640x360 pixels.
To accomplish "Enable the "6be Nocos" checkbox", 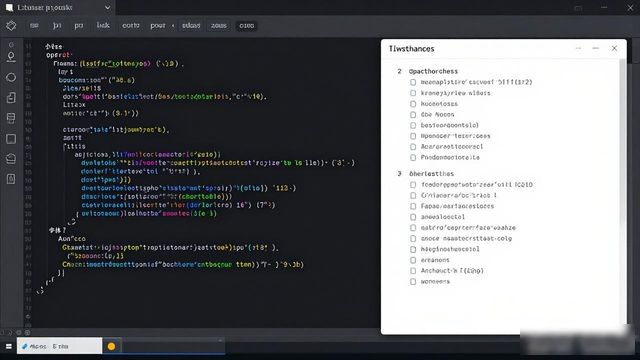I will 413,115.
